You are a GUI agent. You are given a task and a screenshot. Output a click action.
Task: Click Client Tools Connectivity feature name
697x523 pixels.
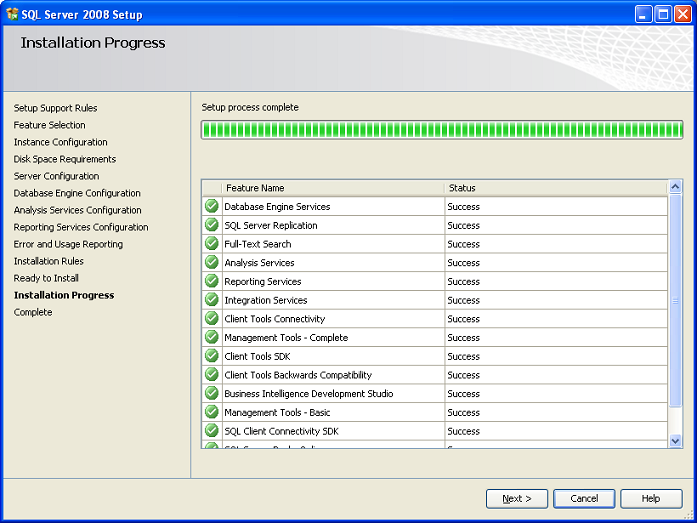(275, 319)
